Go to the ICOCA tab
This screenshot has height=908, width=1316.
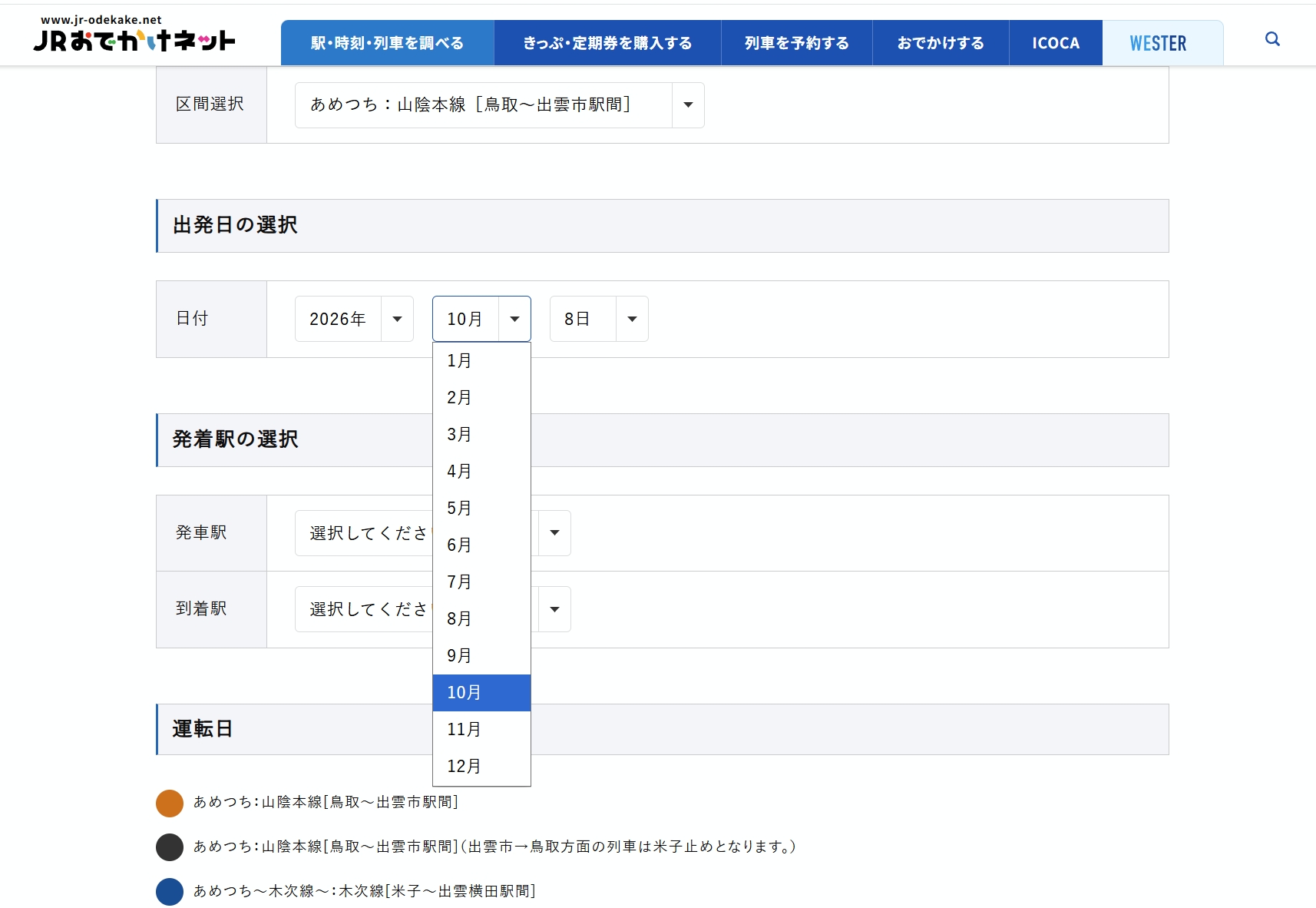click(1056, 43)
